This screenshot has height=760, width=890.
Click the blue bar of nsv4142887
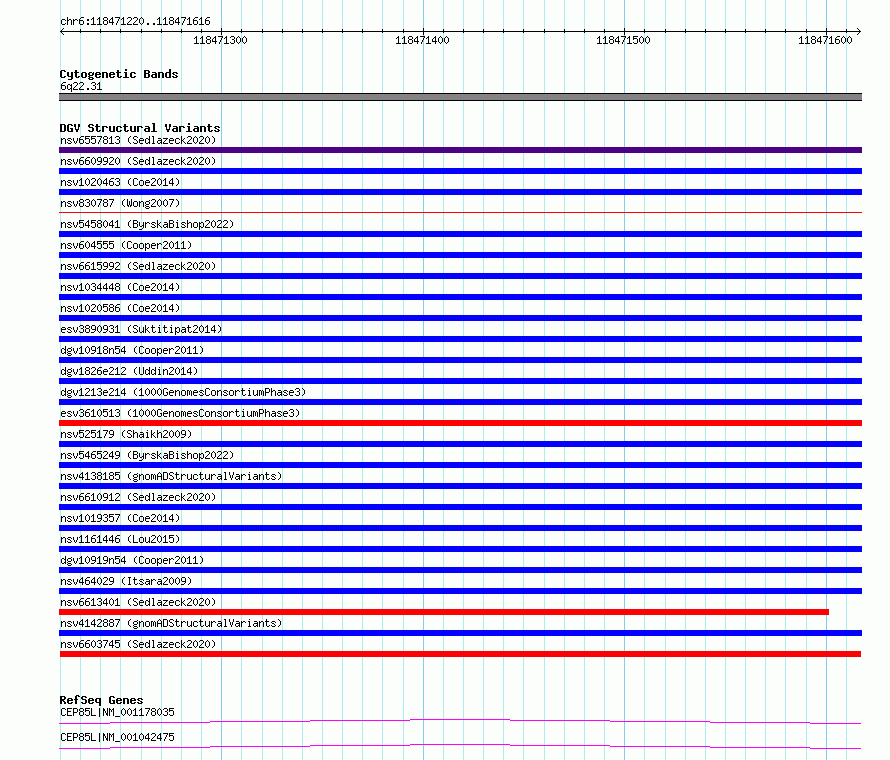pyautogui.click(x=460, y=633)
